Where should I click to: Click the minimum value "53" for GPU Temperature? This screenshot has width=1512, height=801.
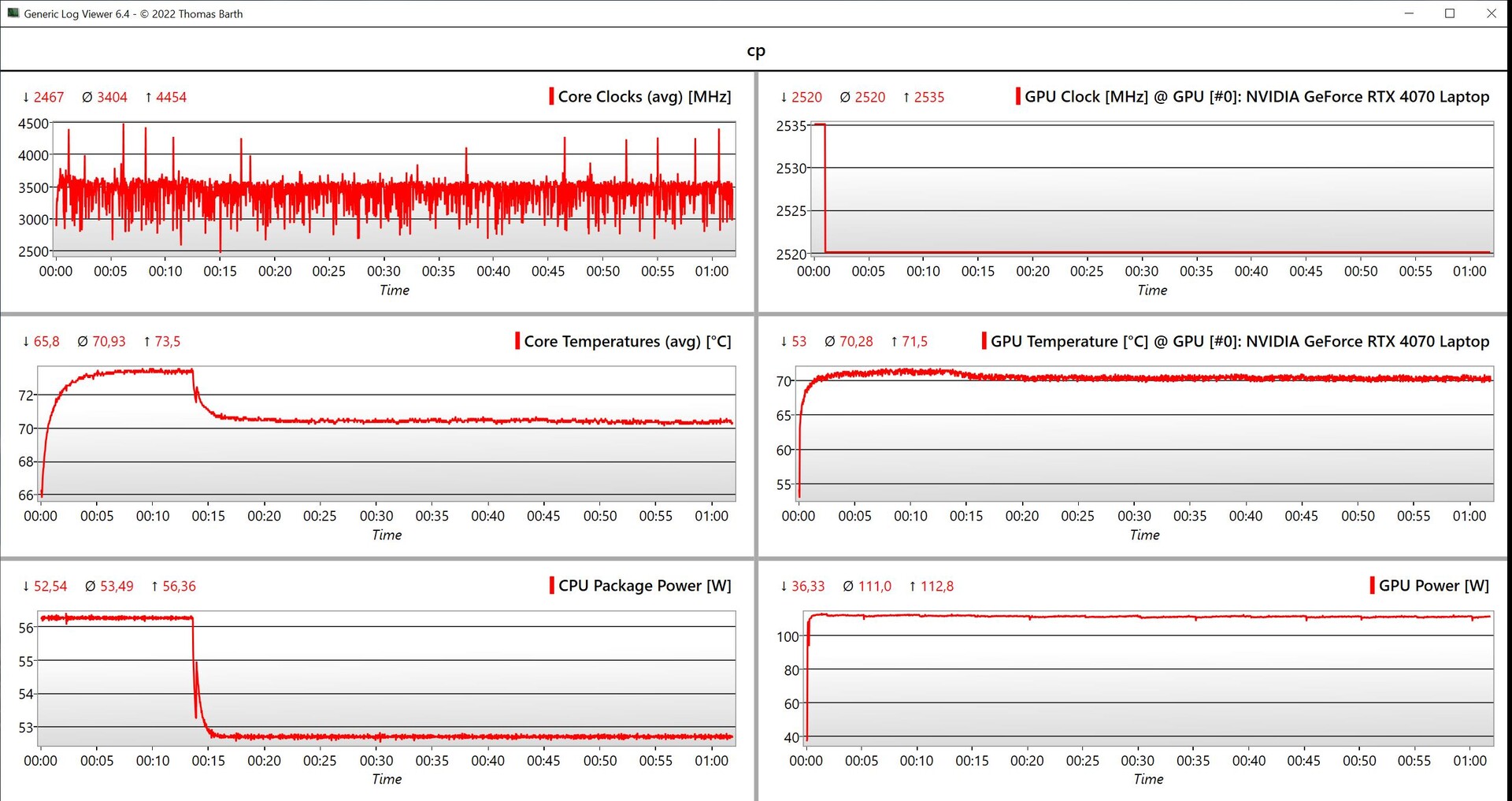799,342
